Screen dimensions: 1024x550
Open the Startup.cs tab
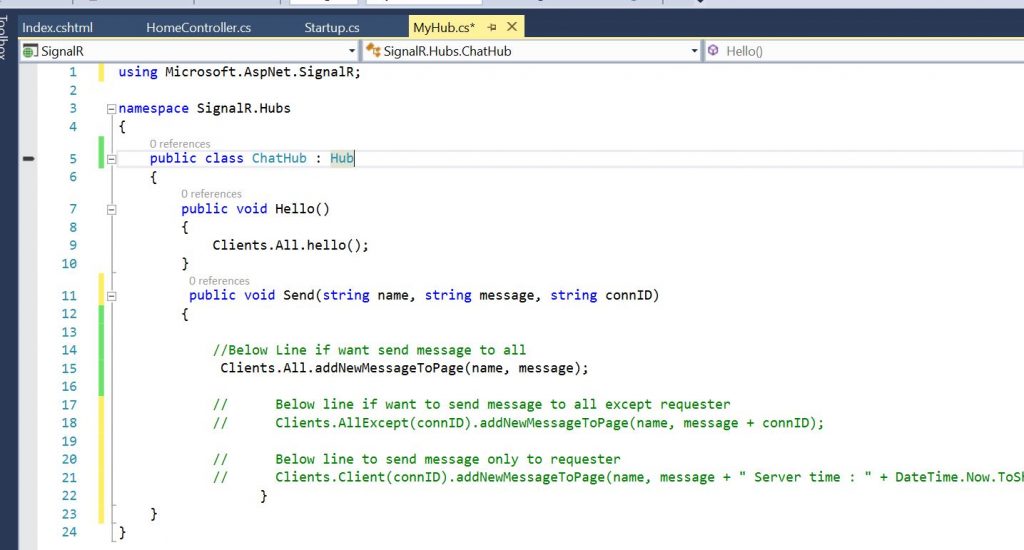(x=332, y=27)
